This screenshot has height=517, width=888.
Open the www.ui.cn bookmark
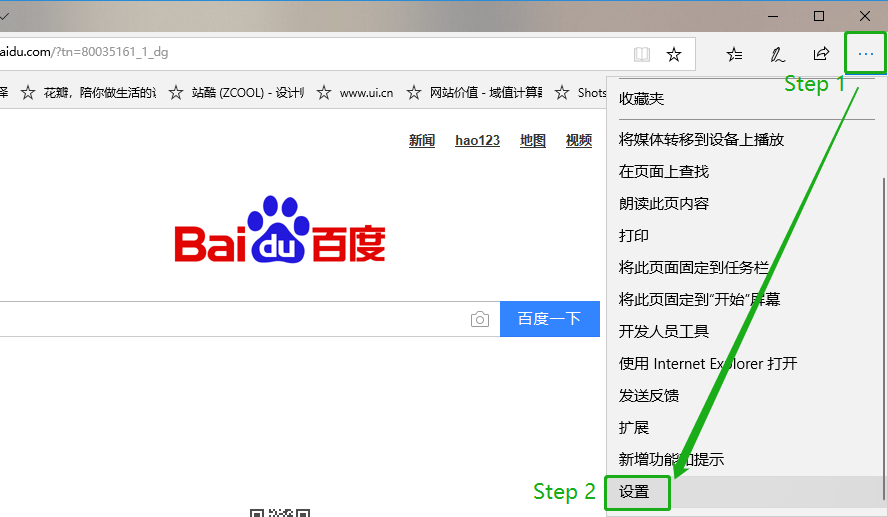click(355, 92)
